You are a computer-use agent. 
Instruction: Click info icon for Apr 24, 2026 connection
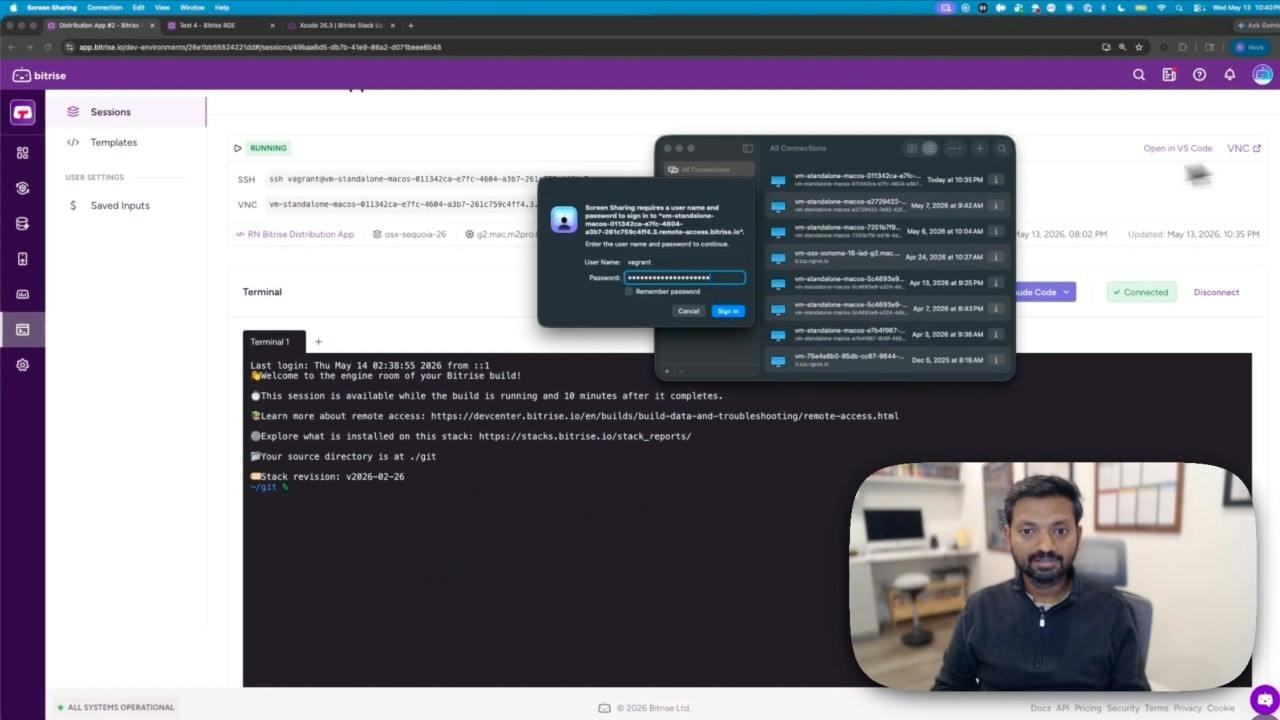(996, 257)
